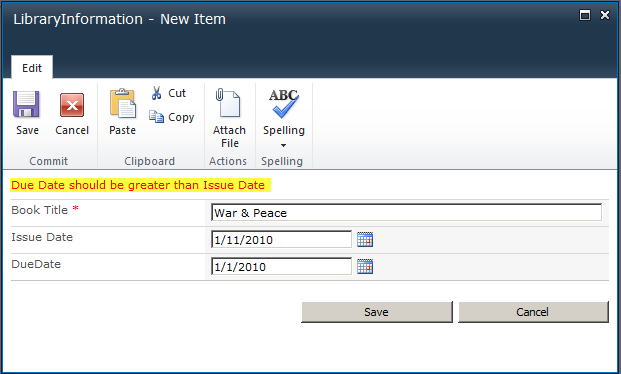
Task: Click inside the Book Title field
Action: (406, 213)
